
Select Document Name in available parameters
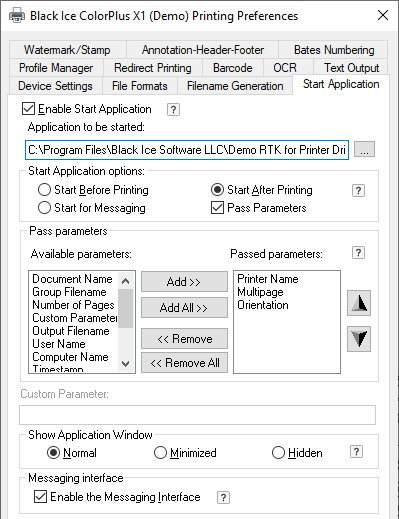point(72,279)
